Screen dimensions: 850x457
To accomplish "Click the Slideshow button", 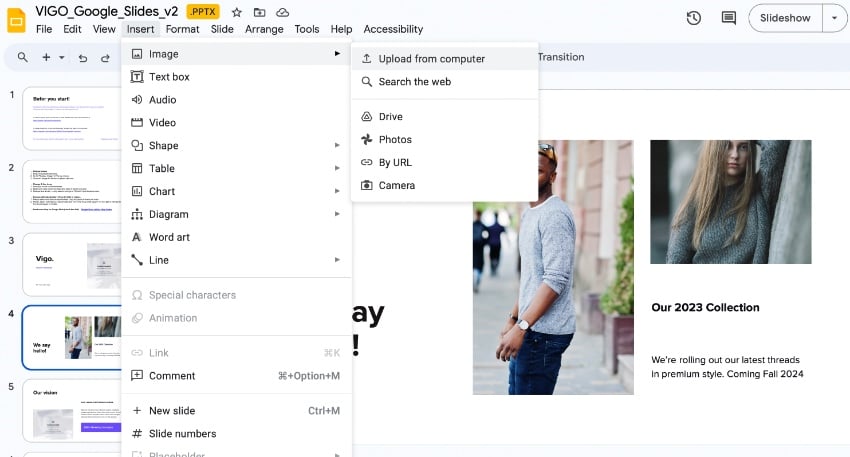I will pyautogui.click(x=785, y=18).
